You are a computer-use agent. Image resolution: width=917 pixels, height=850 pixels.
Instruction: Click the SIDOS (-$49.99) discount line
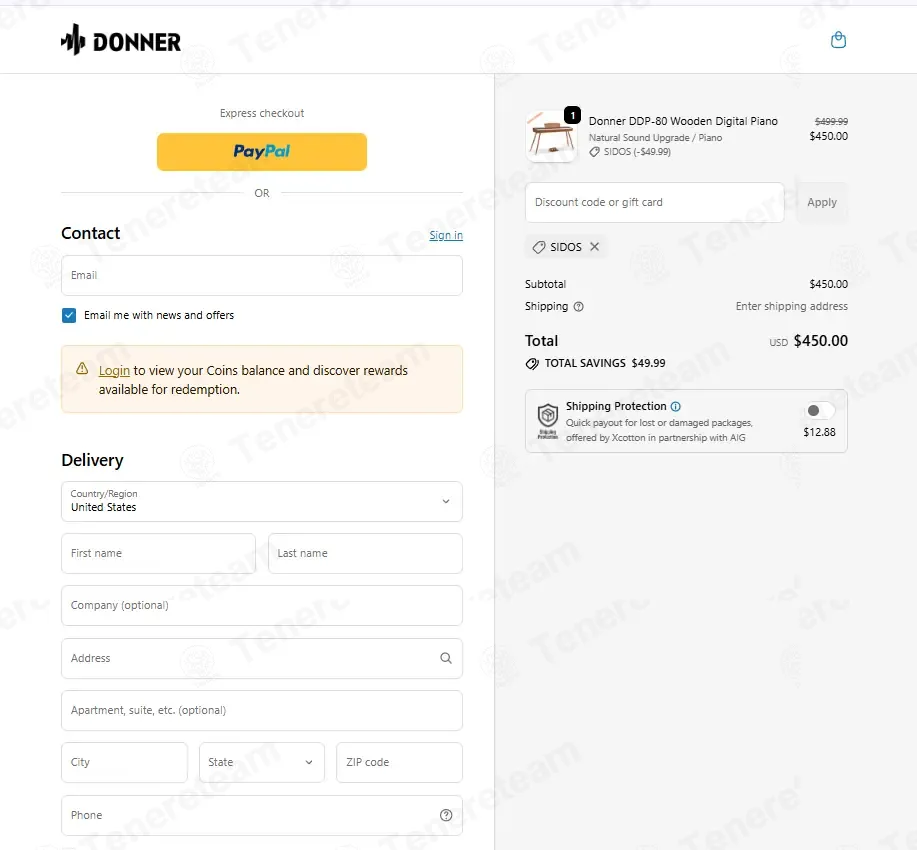pos(630,152)
